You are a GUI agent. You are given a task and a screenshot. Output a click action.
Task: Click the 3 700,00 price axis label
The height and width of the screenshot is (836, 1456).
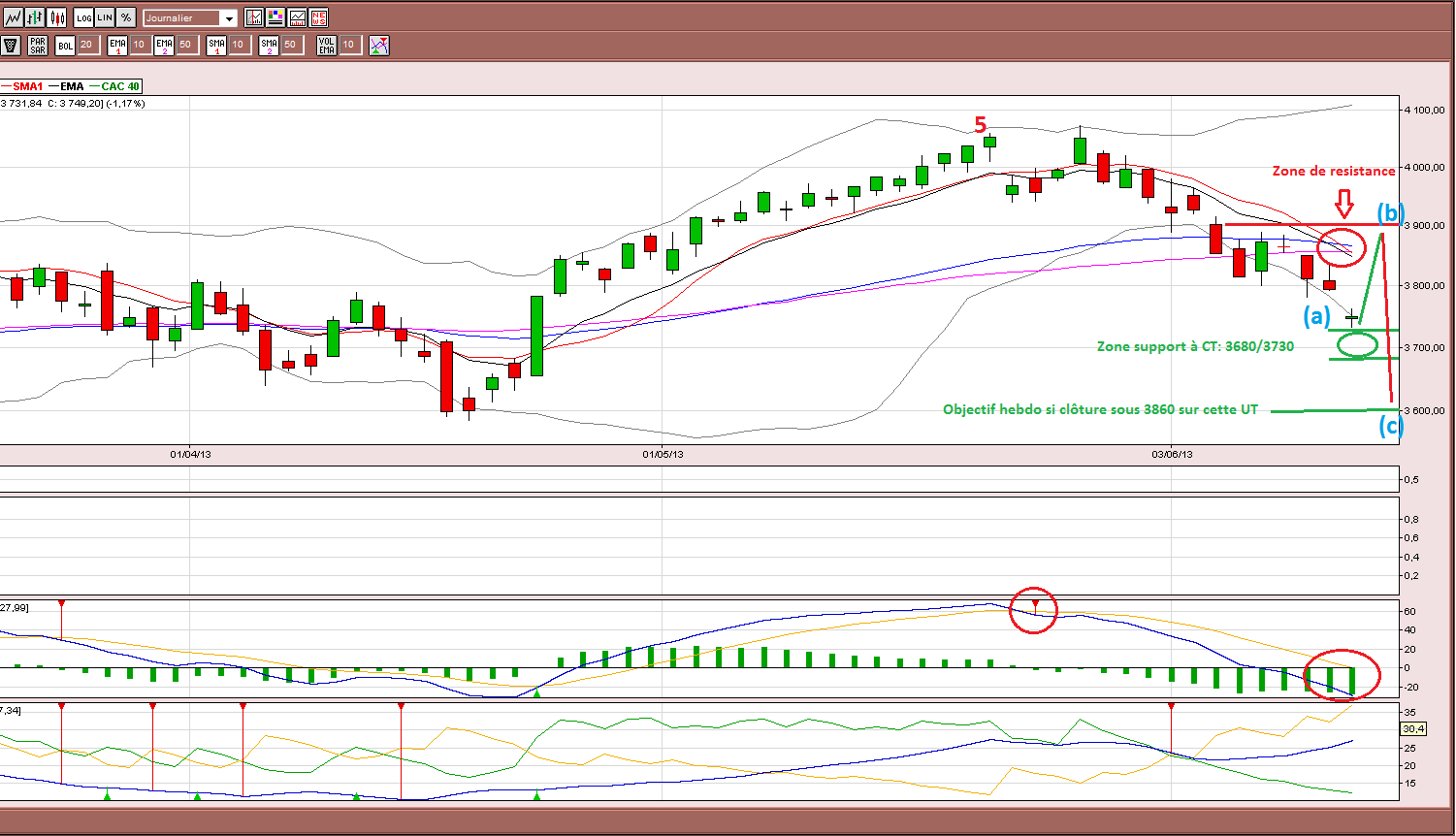click(1426, 347)
